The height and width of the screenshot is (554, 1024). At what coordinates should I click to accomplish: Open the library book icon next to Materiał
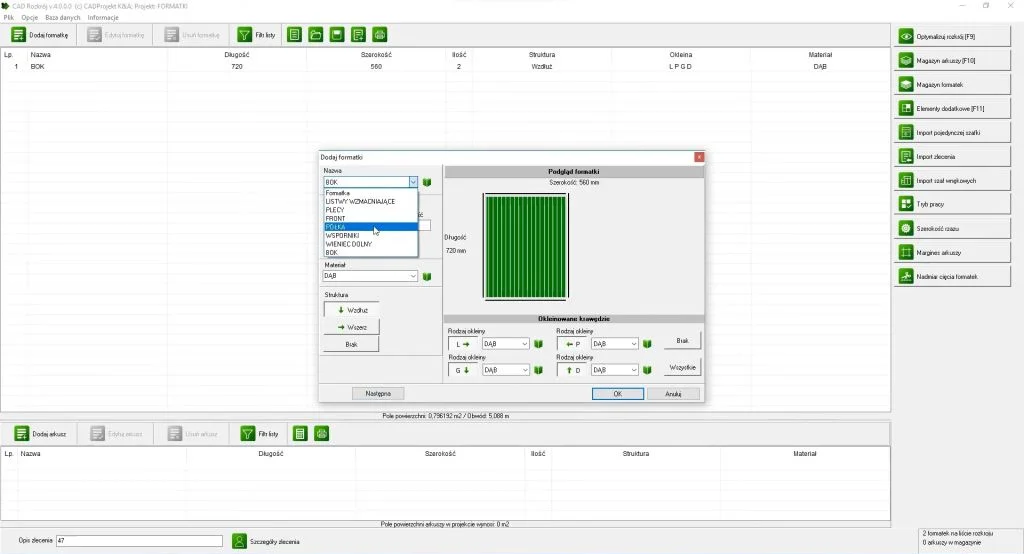pos(426,276)
